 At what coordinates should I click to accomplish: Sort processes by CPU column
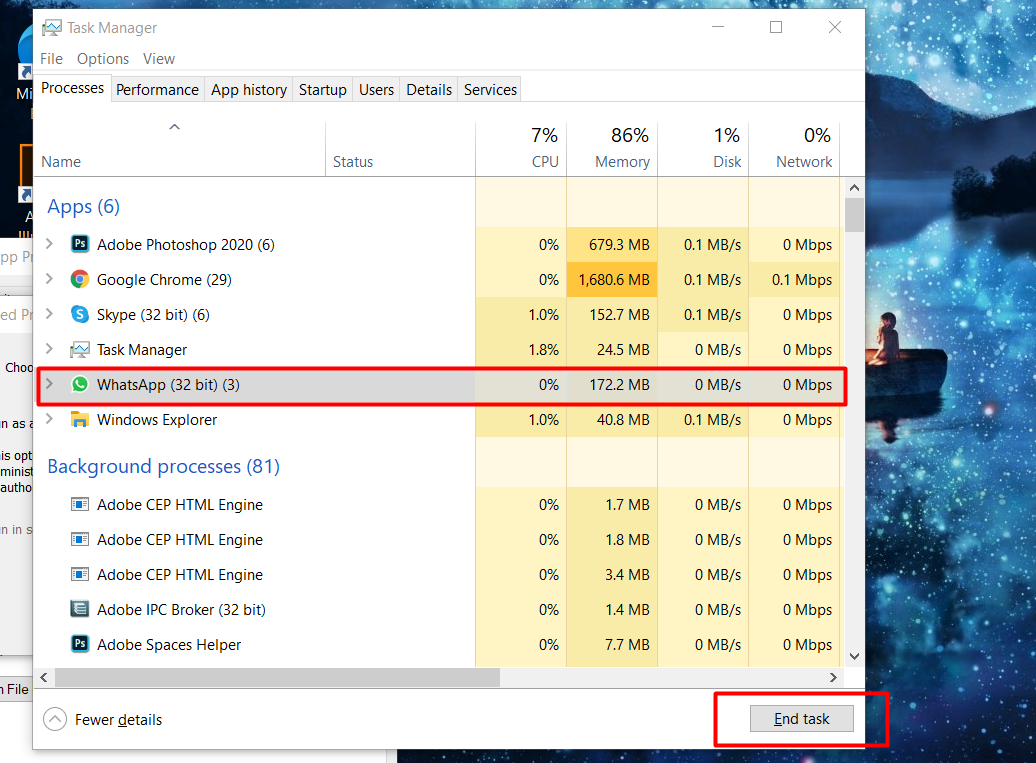(521, 149)
